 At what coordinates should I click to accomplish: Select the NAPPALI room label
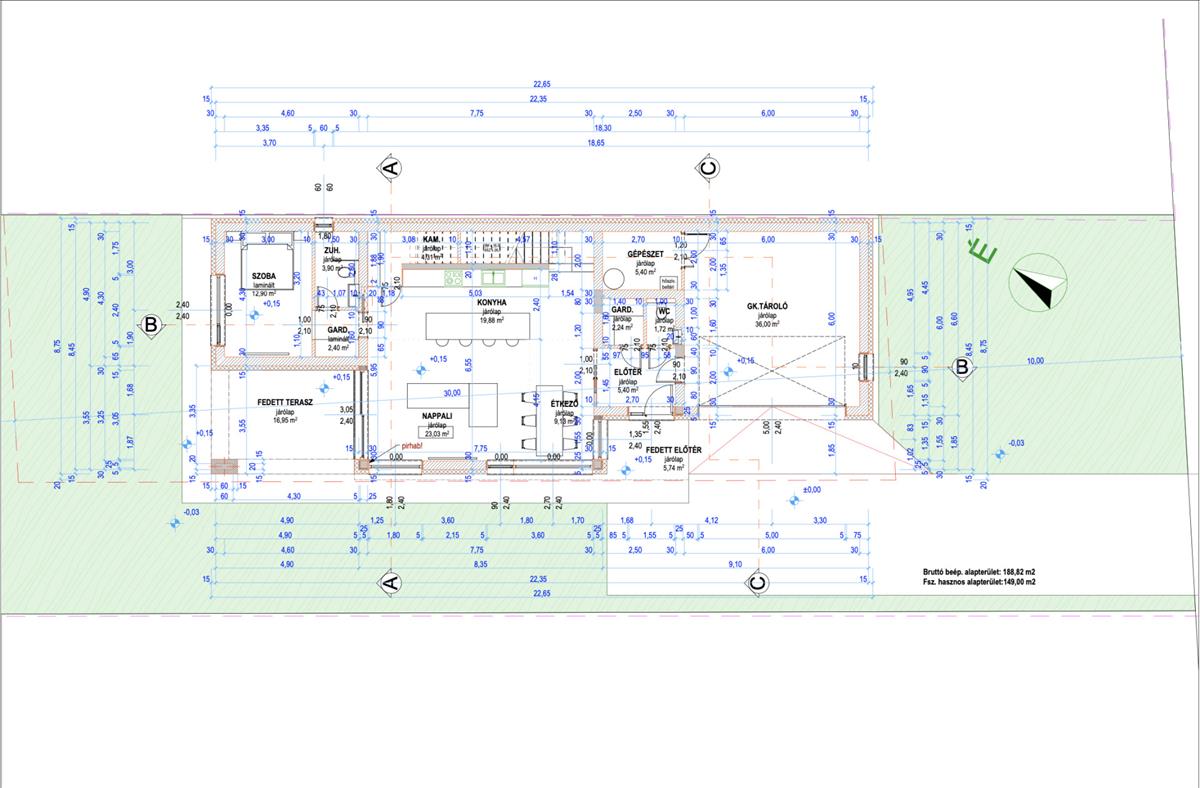click(437, 413)
